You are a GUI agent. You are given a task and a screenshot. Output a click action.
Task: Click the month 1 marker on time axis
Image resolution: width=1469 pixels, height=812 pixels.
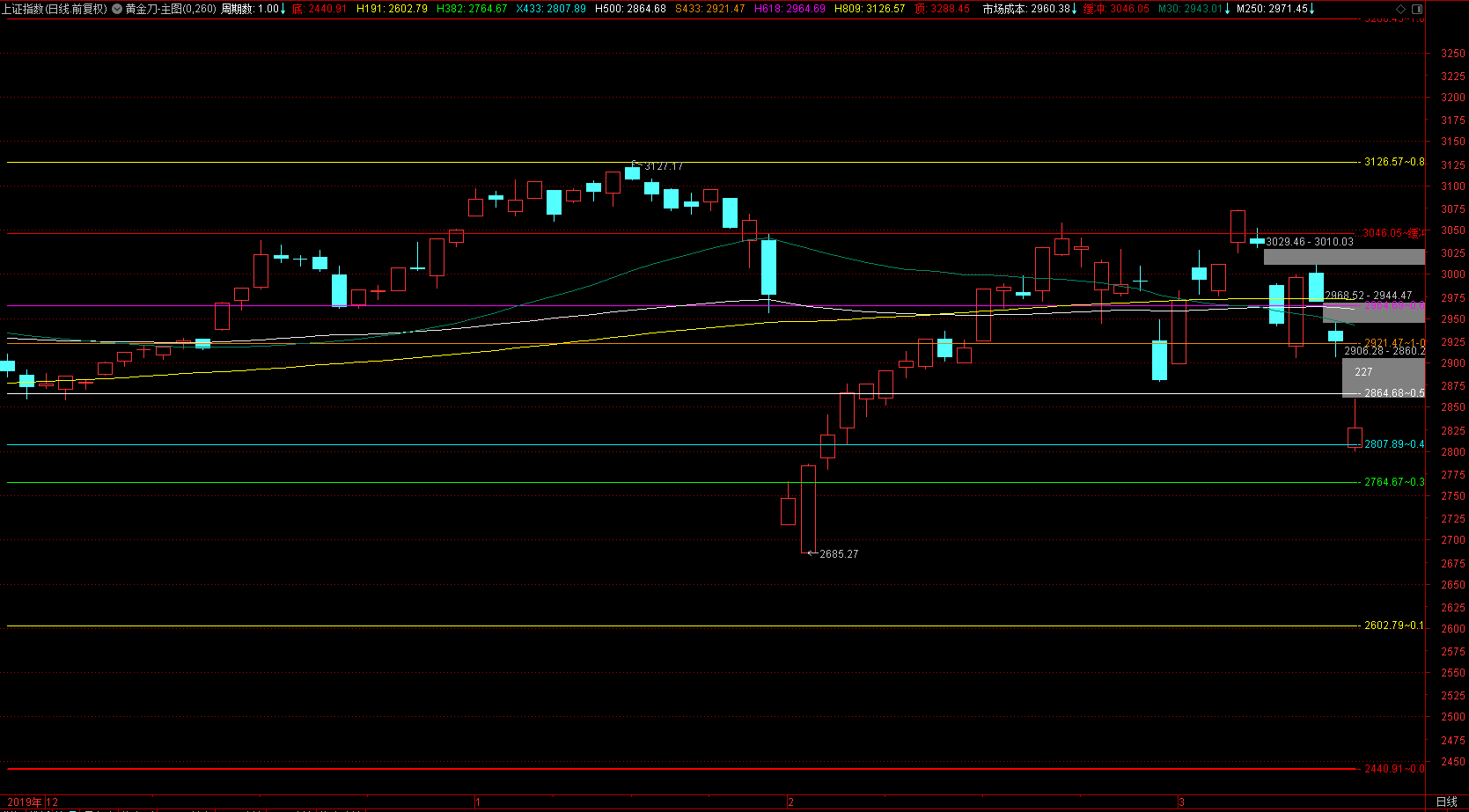pos(478,802)
